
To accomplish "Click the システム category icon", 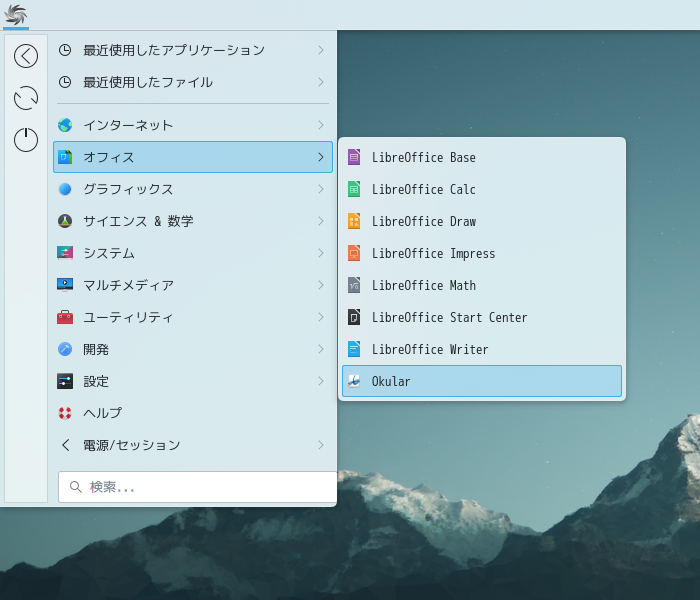I will coord(65,253).
